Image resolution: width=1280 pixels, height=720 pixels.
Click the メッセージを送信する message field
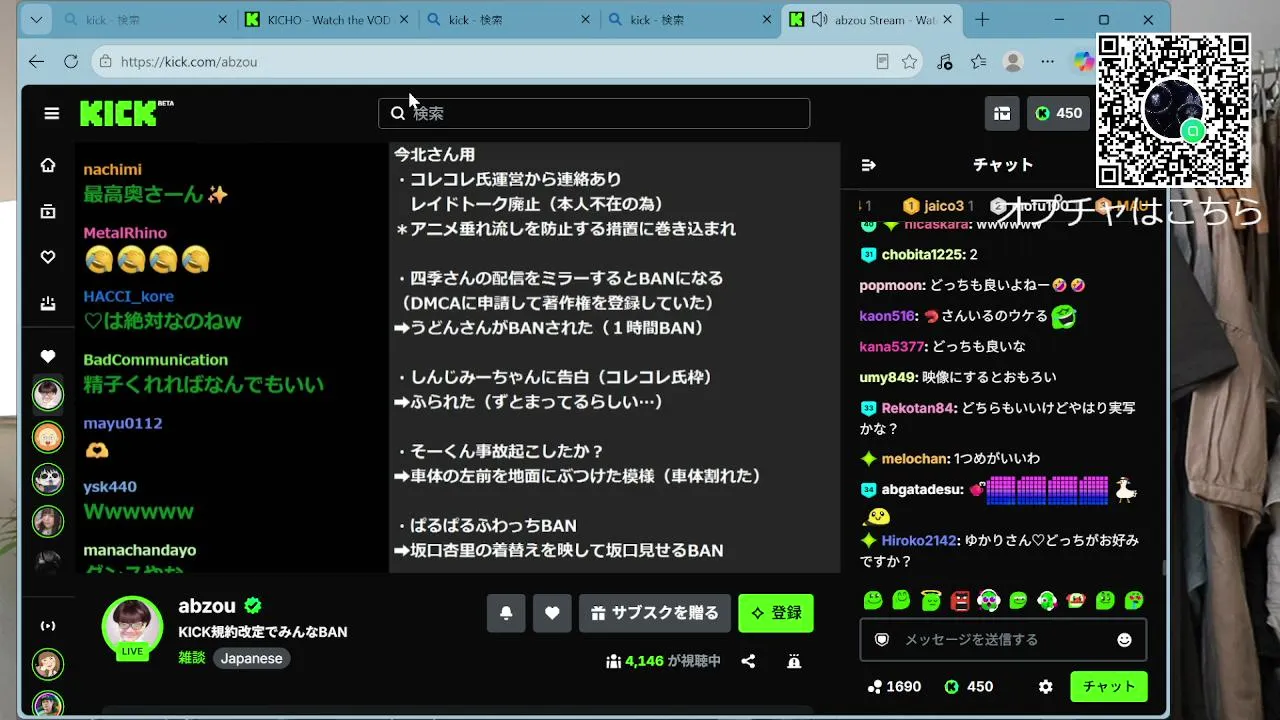pos(1003,640)
